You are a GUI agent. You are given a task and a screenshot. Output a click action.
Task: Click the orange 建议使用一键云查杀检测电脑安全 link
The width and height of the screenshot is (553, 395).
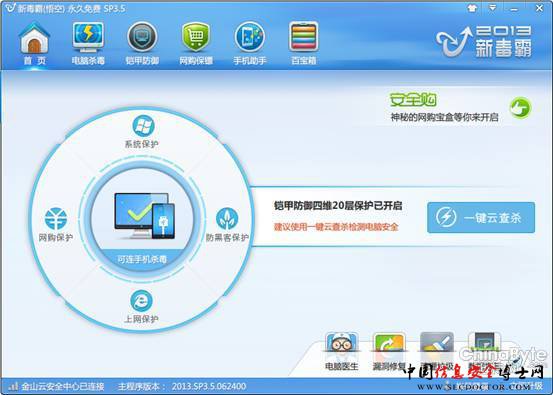point(336,227)
